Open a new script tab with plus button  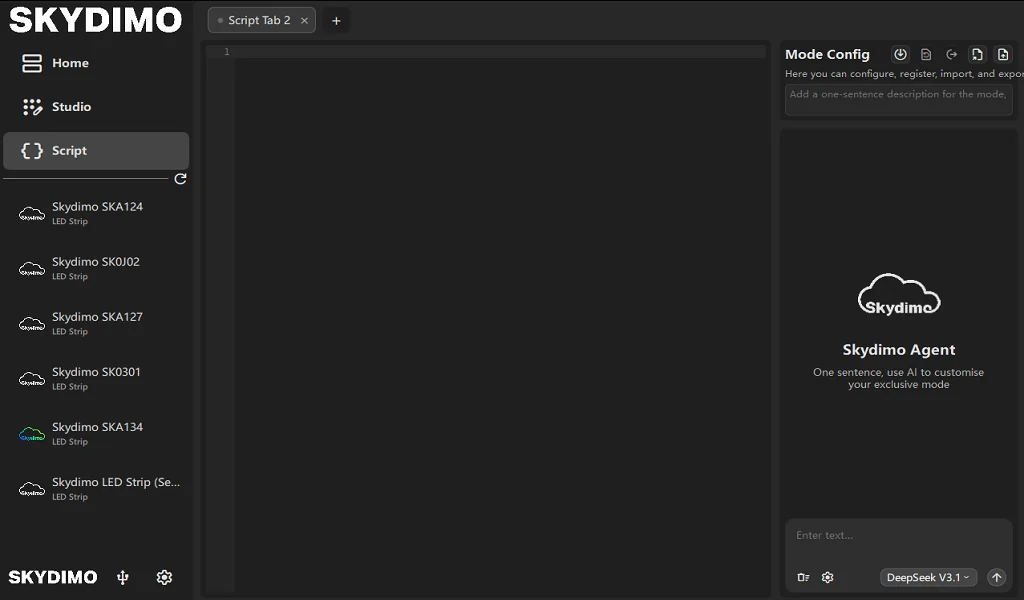click(x=336, y=20)
